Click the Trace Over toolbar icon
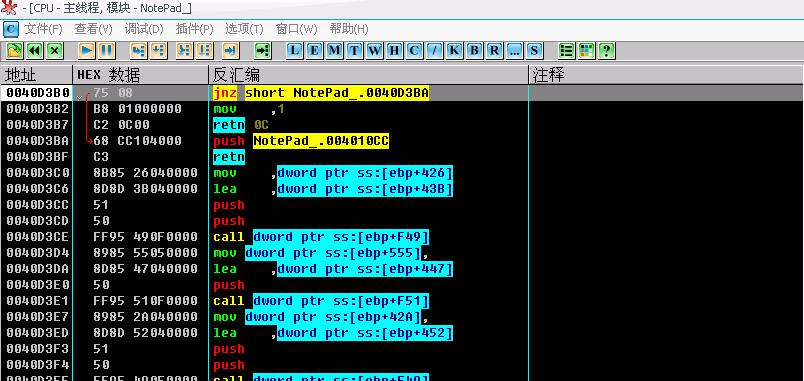 click(205, 50)
